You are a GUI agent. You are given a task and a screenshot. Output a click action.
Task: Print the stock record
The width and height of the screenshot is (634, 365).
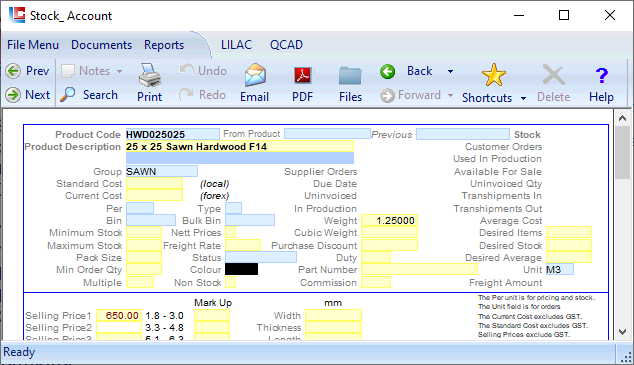click(x=150, y=83)
